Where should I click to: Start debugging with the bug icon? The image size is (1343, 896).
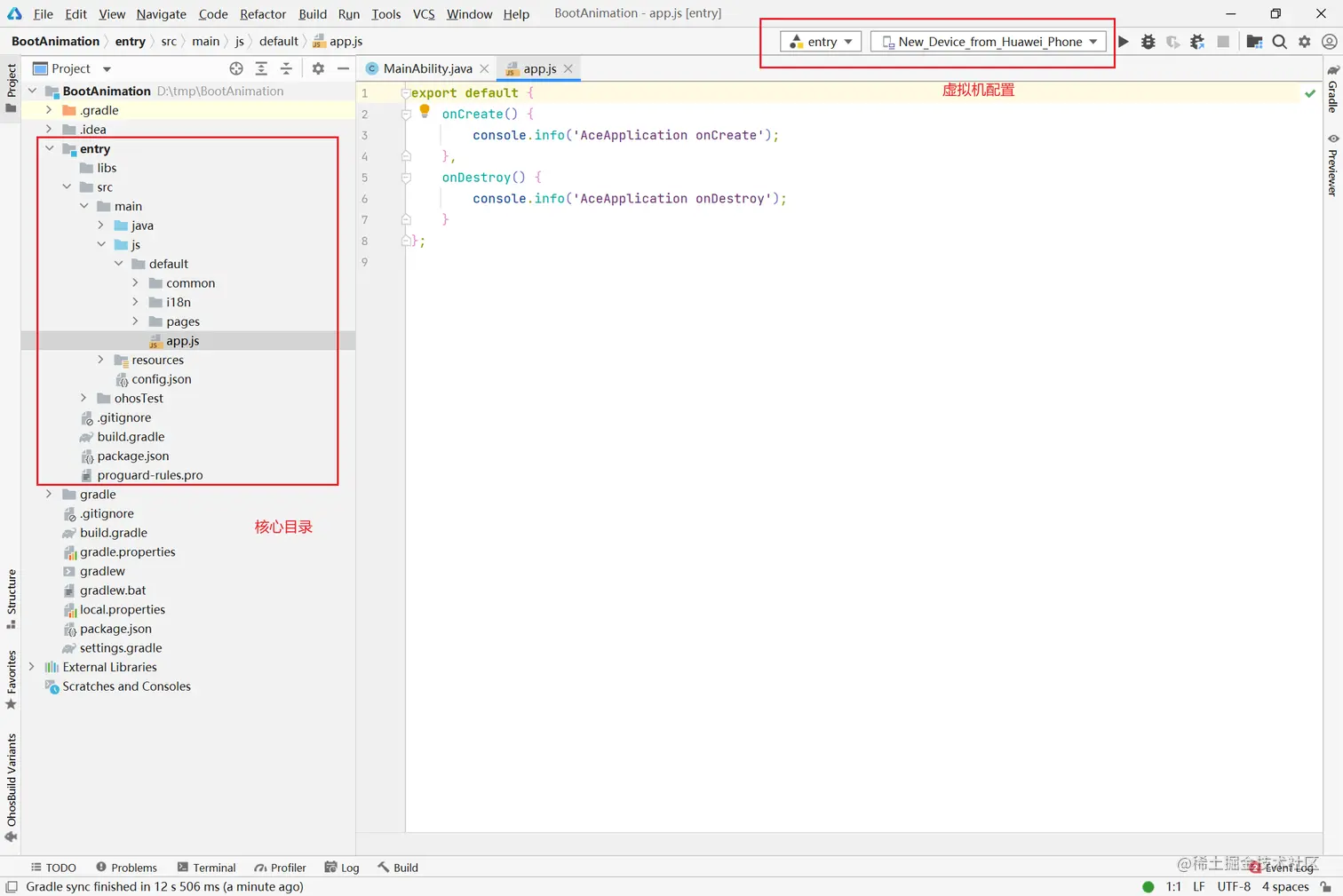click(1148, 42)
